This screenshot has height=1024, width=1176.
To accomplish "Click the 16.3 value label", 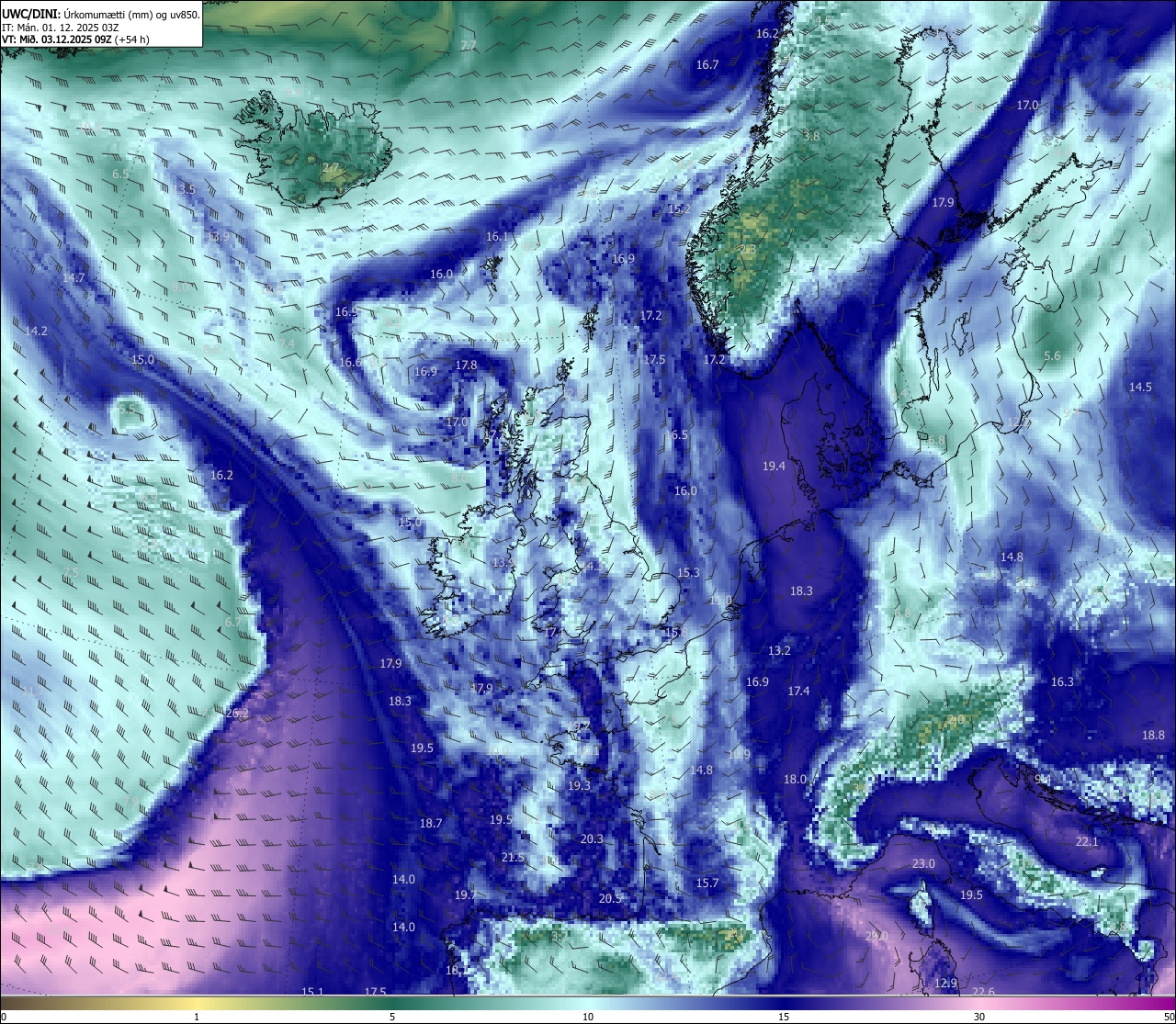I will [1061, 682].
